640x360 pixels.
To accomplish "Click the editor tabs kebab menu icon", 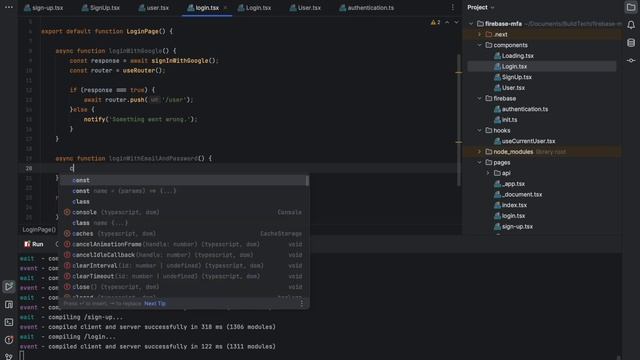I will pos(452,7).
